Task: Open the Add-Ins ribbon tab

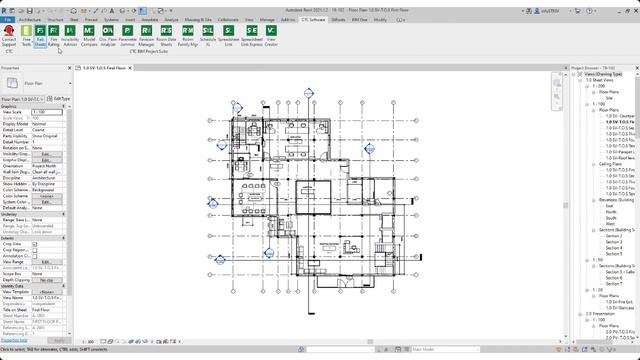Action: point(288,20)
